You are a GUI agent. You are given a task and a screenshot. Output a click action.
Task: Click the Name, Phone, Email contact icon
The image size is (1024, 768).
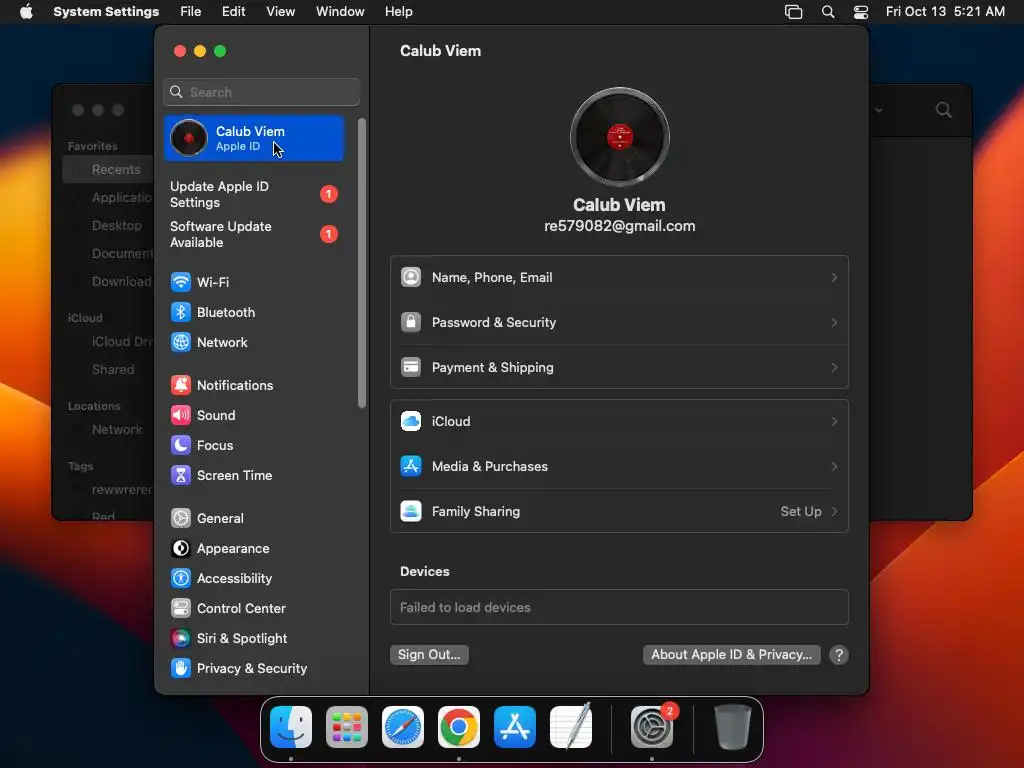pos(411,278)
